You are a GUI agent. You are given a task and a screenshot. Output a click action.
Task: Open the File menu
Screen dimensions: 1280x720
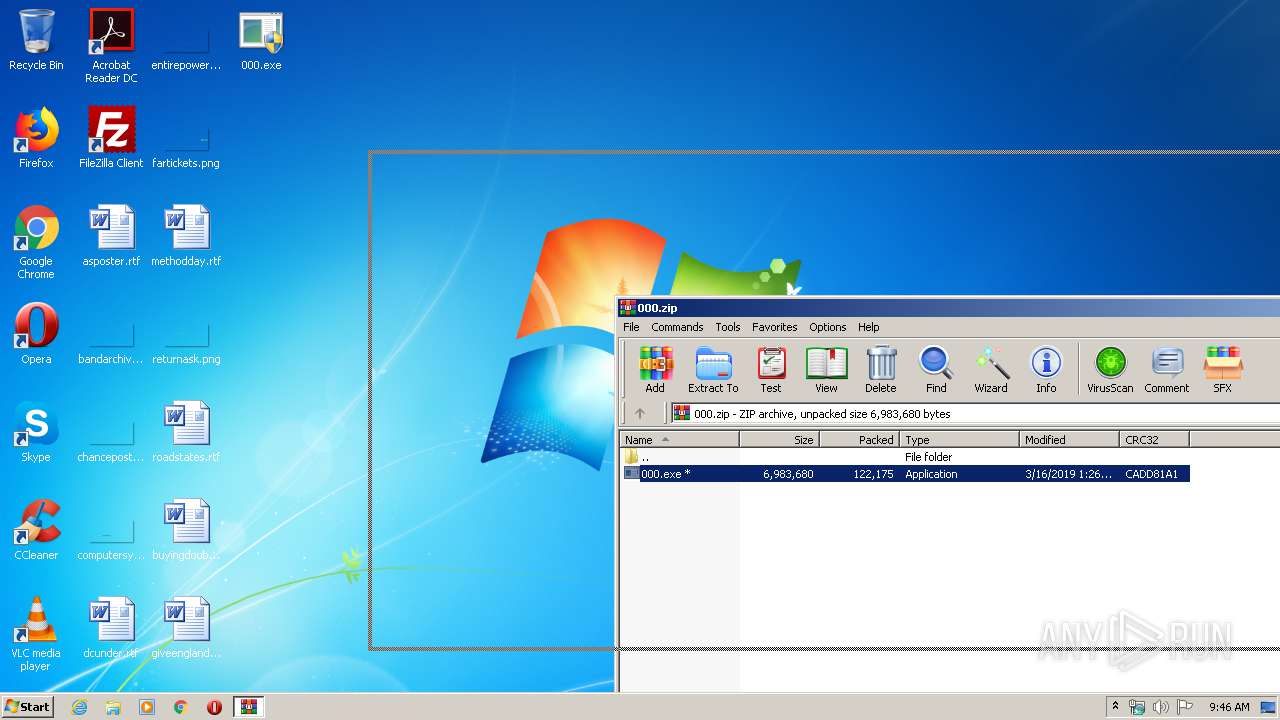click(631, 327)
